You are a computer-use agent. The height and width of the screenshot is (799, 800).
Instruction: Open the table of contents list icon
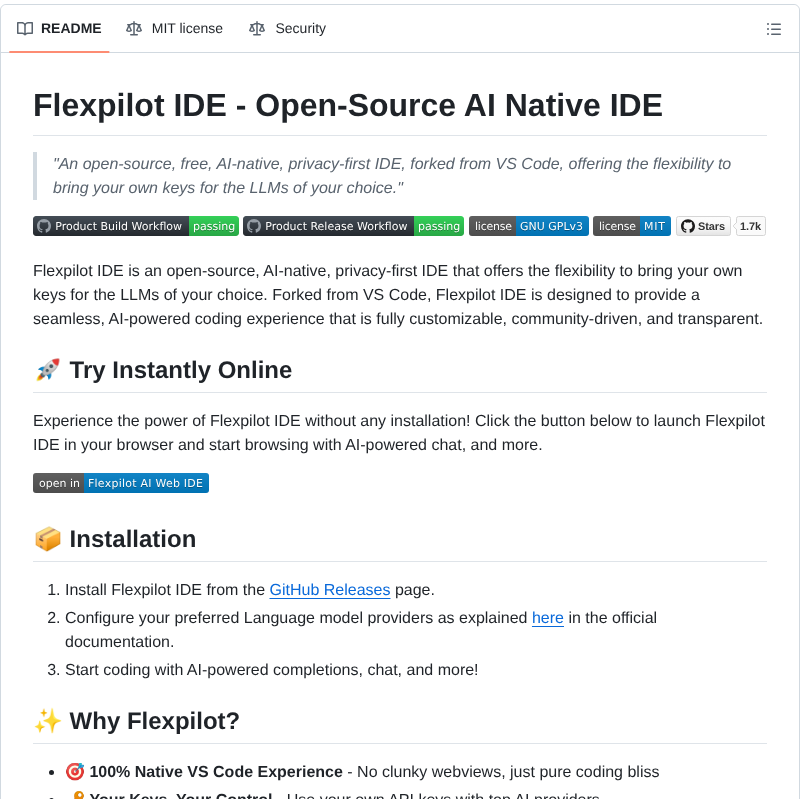point(774,29)
